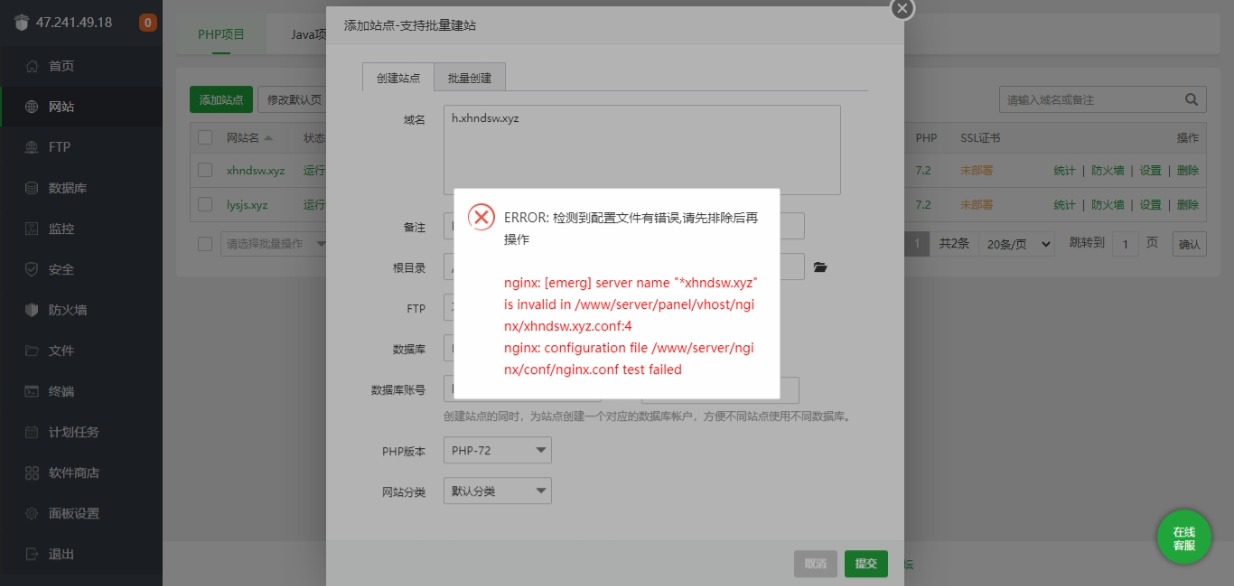Click the 取消 cancel button
The image size is (1234, 586).
[815, 564]
